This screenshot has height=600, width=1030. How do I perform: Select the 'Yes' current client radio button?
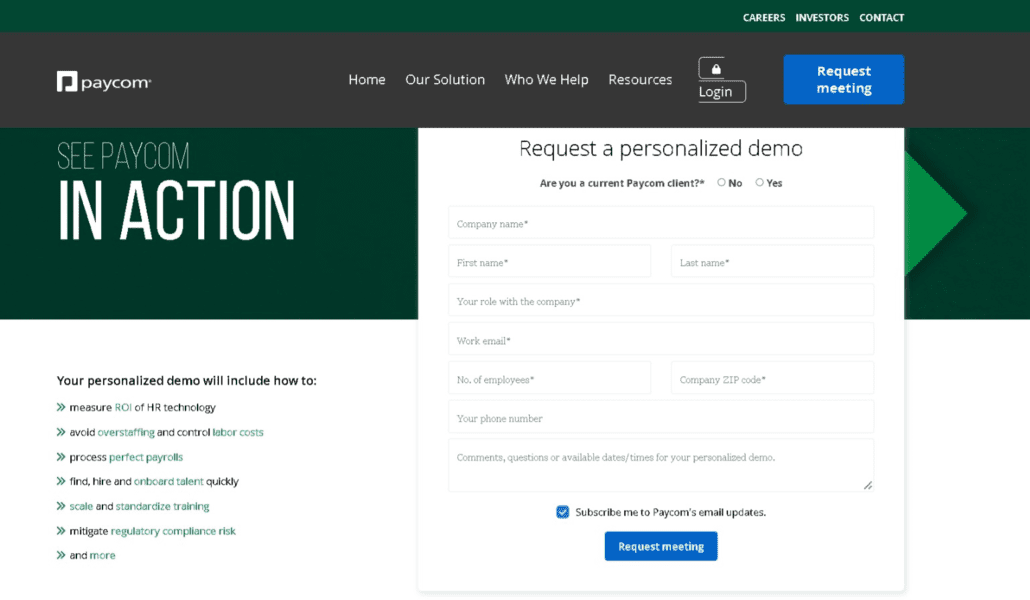click(x=760, y=182)
